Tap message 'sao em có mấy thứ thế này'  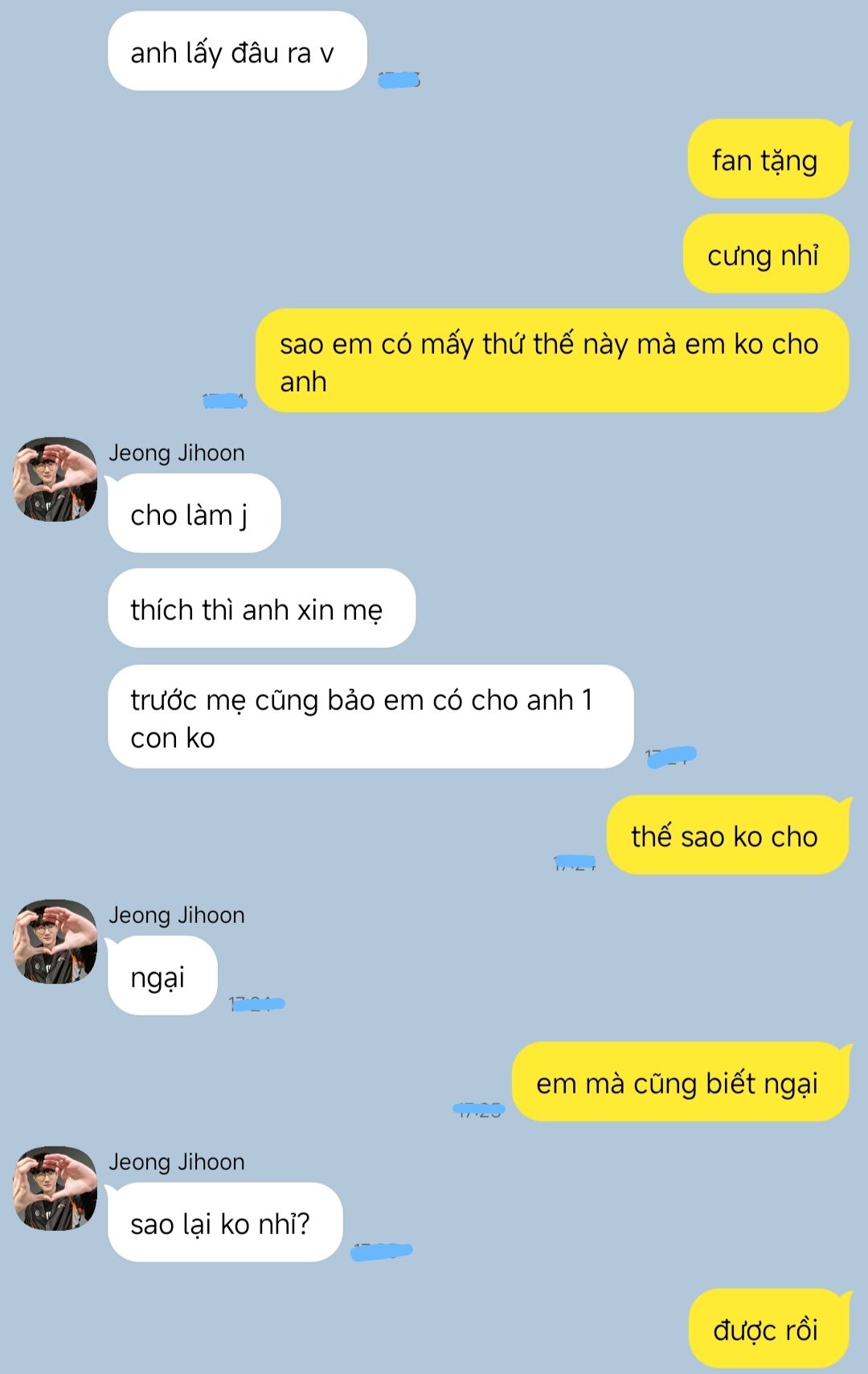click(552, 361)
